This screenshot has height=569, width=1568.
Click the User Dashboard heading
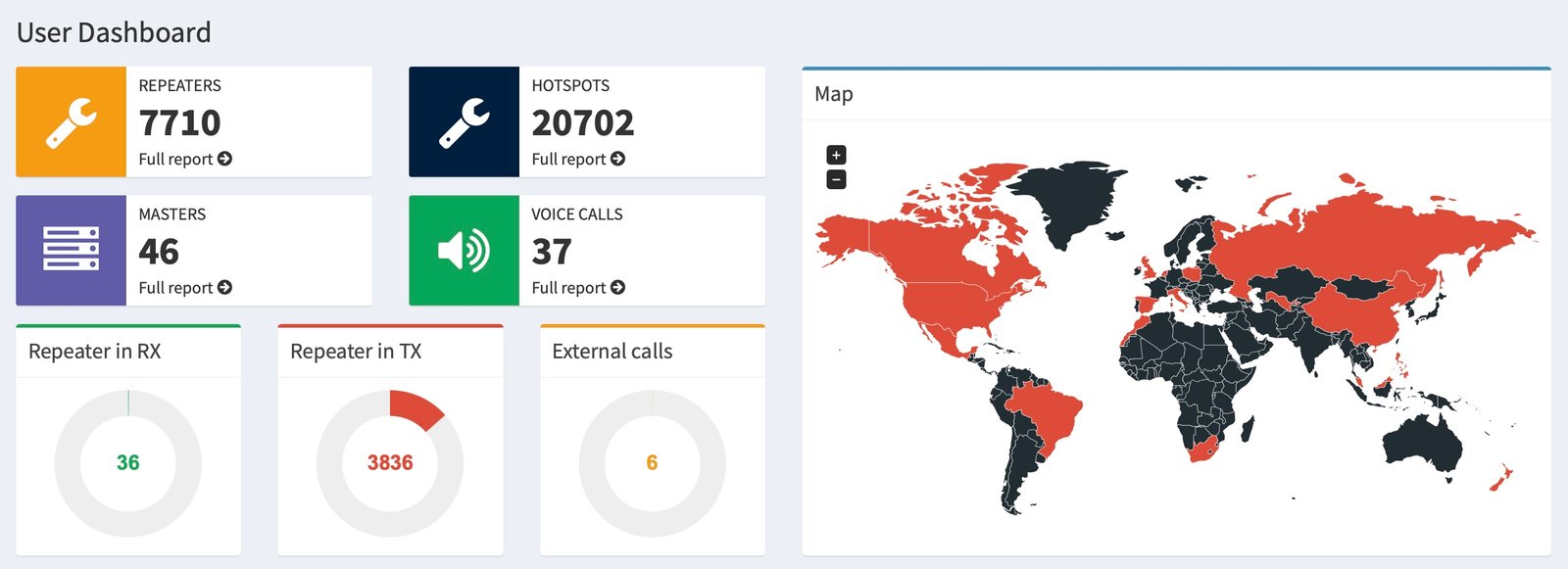coord(114,32)
